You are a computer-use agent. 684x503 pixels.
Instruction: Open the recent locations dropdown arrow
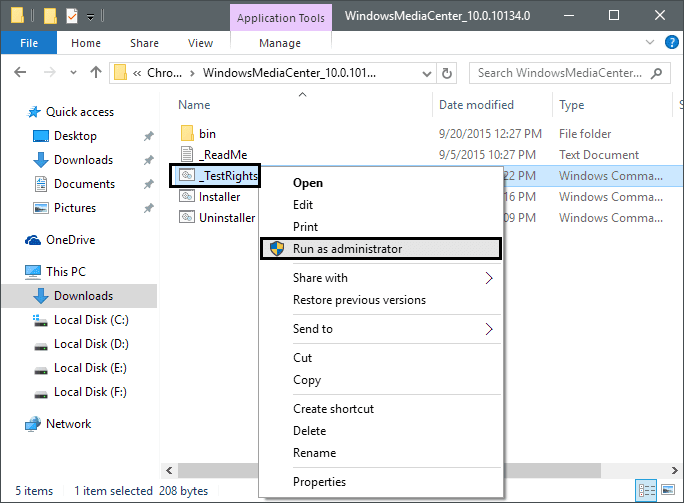point(73,72)
